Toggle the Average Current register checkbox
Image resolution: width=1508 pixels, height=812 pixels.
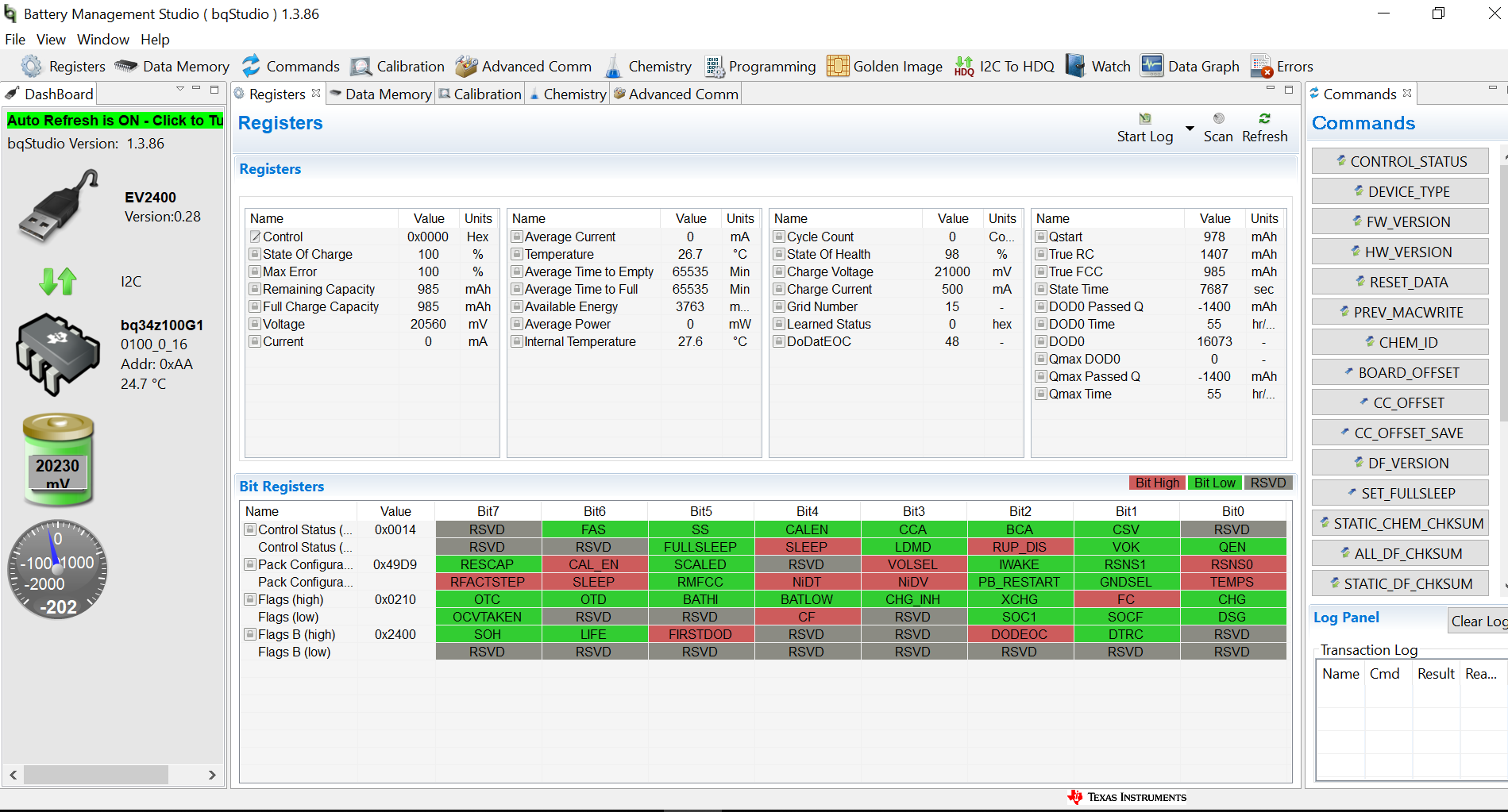tap(517, 237)
